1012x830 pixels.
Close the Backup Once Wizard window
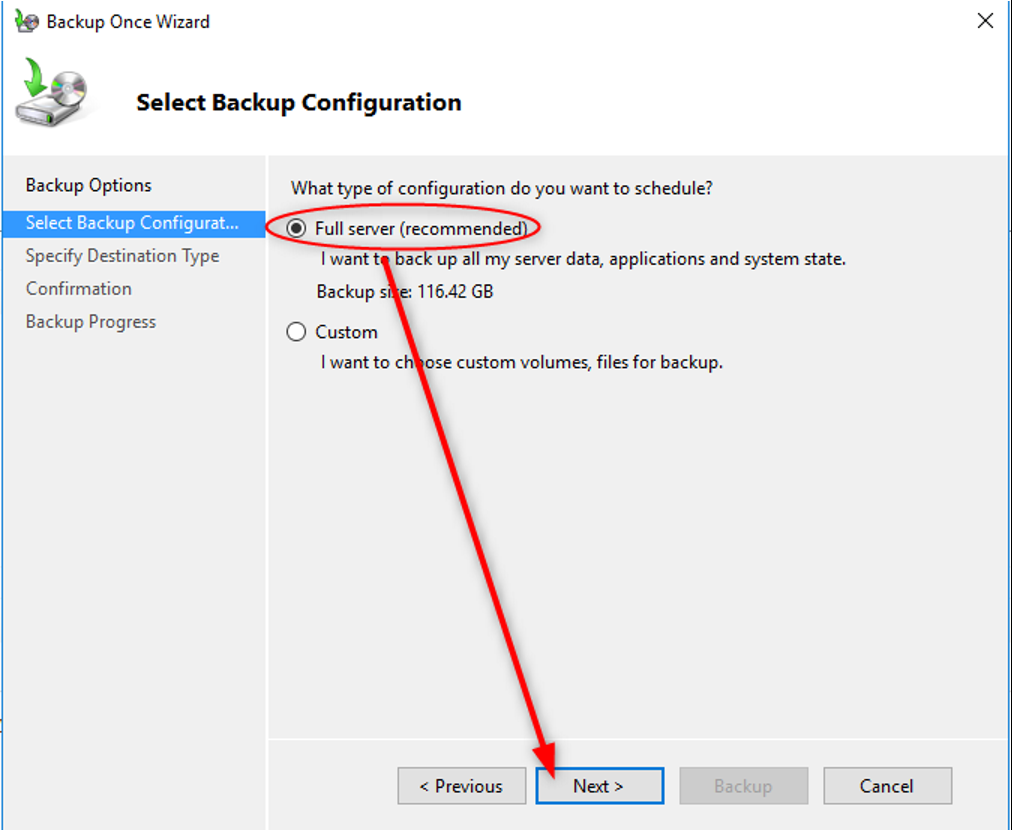point(985,21)
